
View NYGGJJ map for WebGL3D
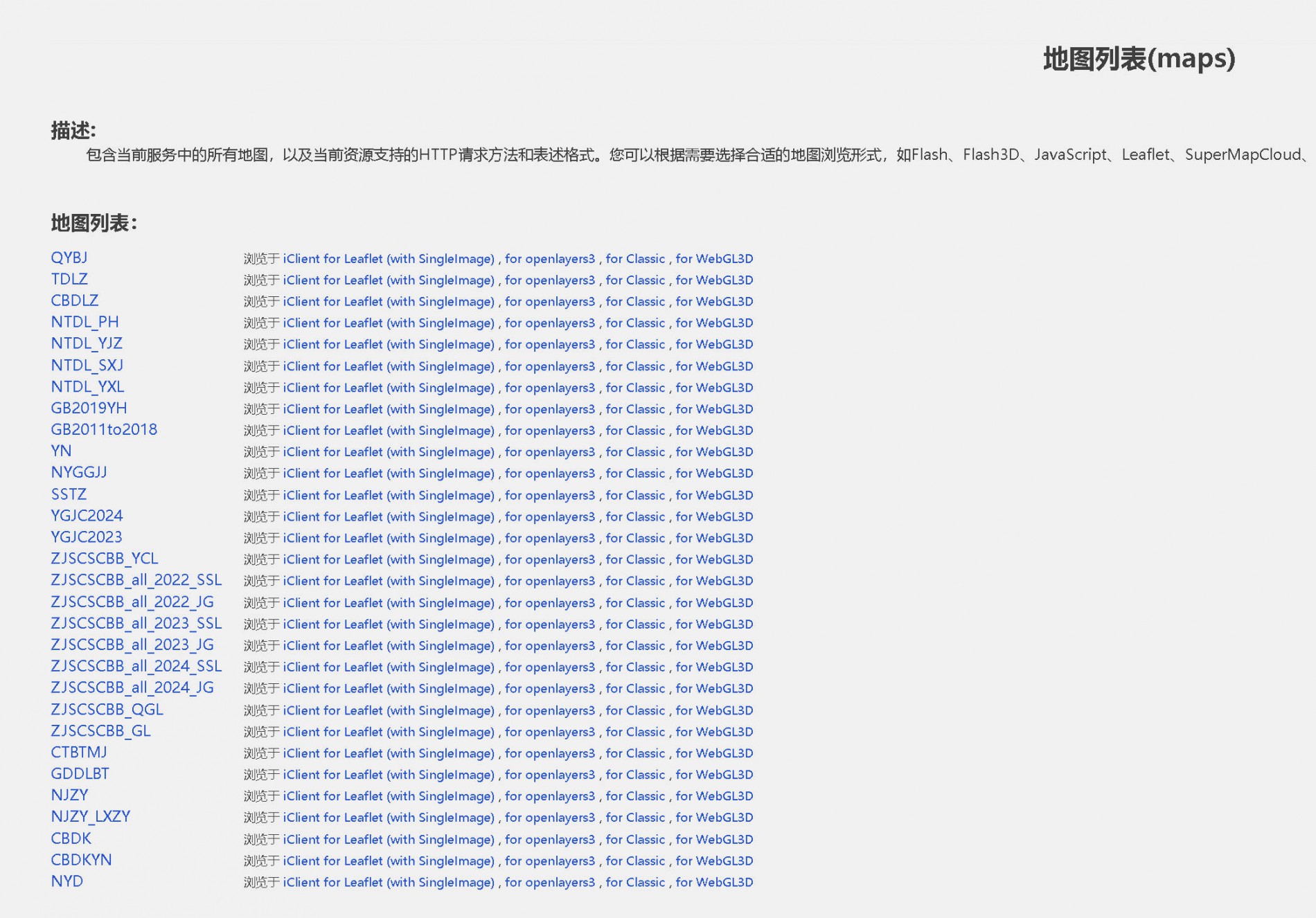pyautogui.click(x=714, y=474)
